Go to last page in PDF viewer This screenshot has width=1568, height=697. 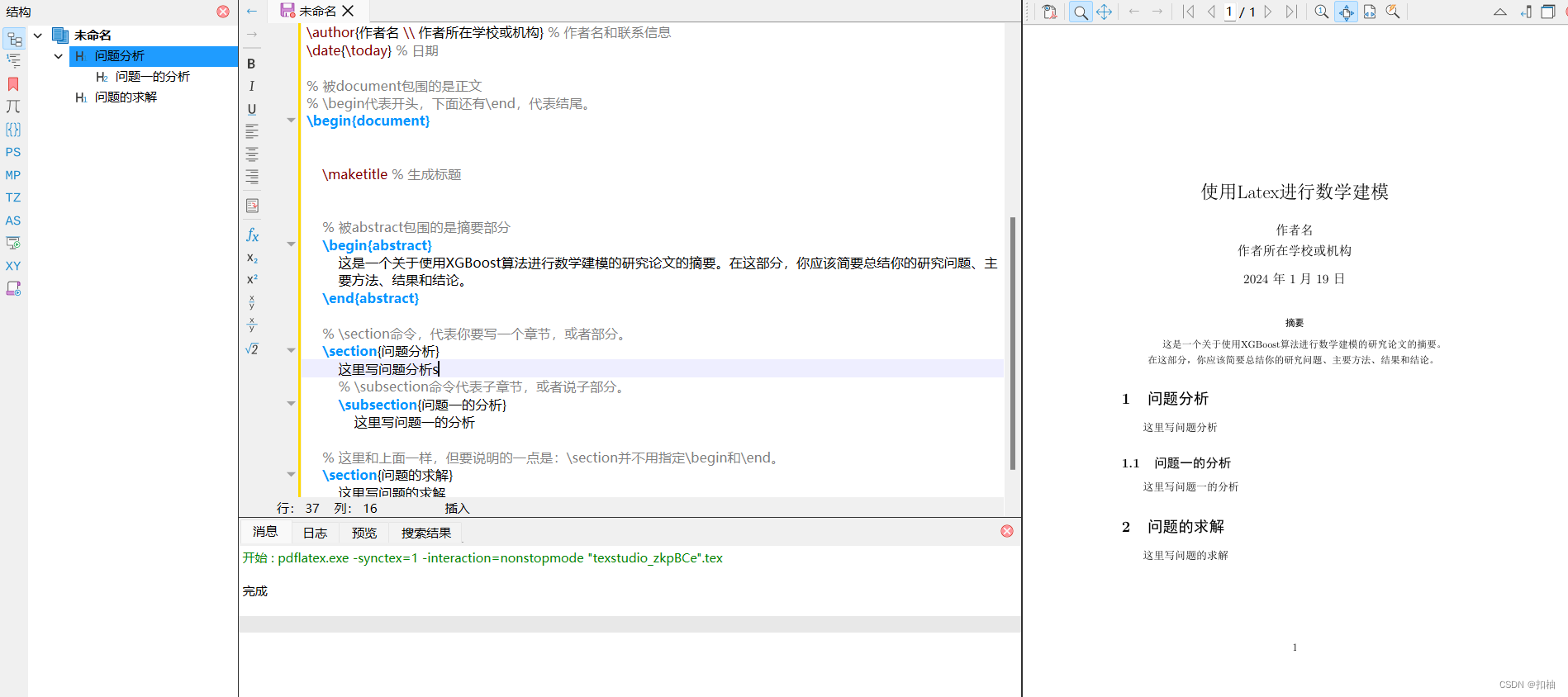[1291, 12]
